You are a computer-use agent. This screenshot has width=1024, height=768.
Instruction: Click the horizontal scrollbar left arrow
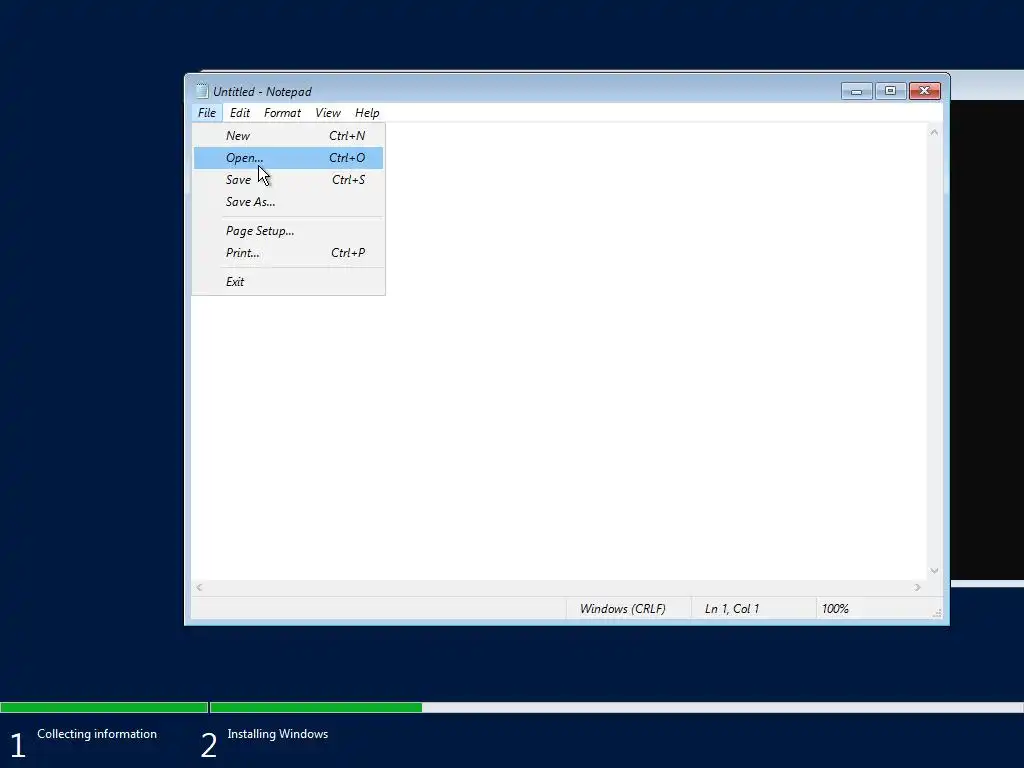click(x=199, y=587)
